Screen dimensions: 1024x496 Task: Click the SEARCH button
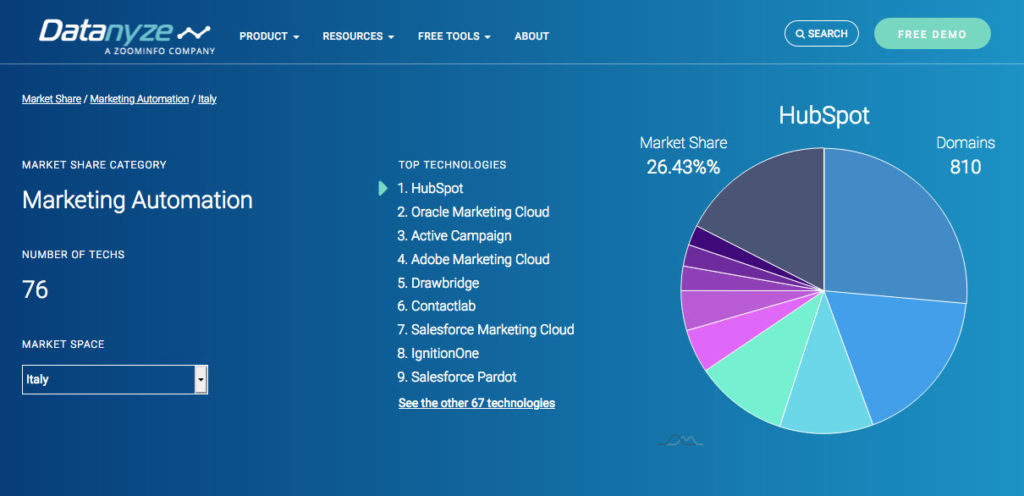click(821, 33)
